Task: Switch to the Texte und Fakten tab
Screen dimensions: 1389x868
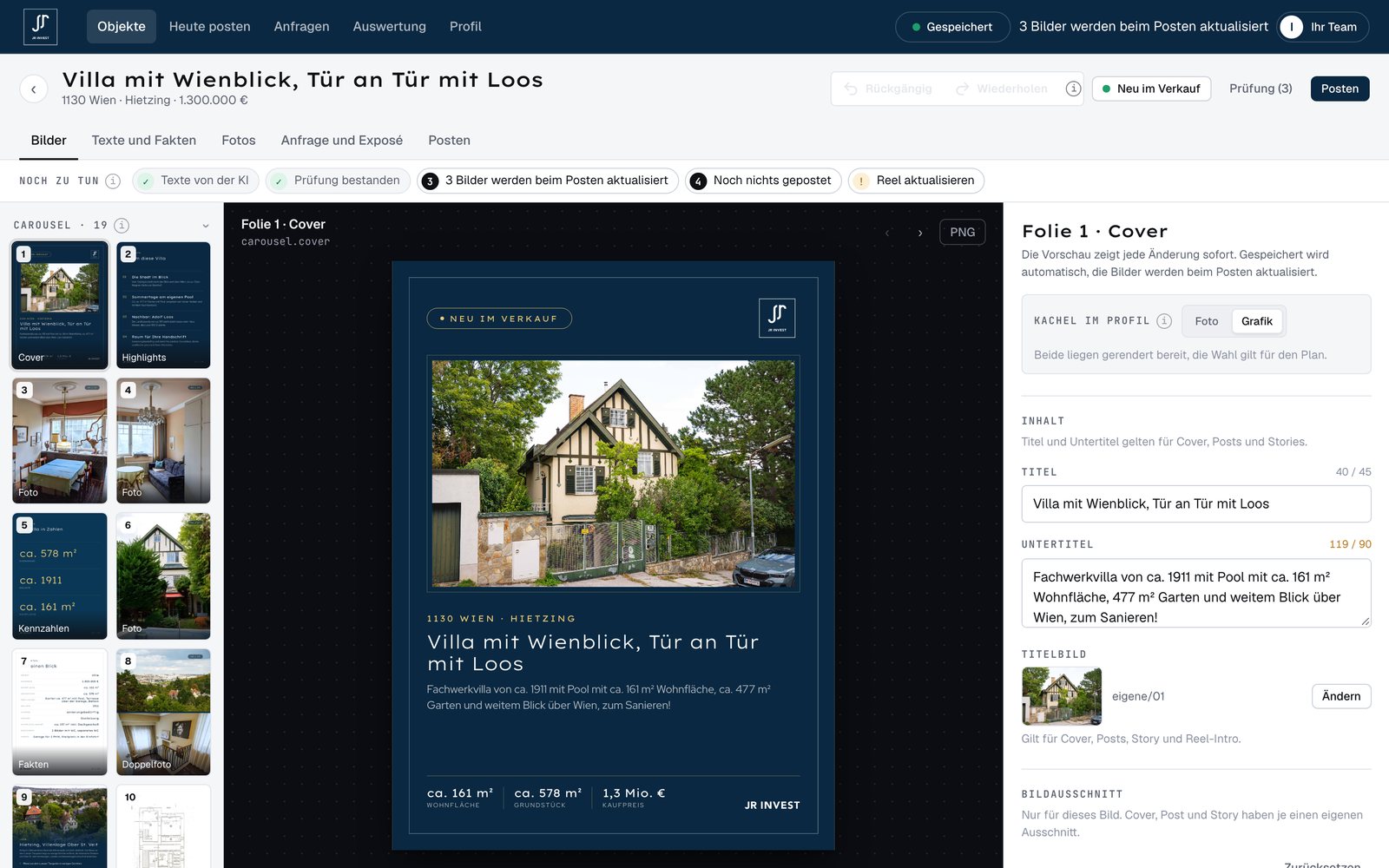Action: 144,141
